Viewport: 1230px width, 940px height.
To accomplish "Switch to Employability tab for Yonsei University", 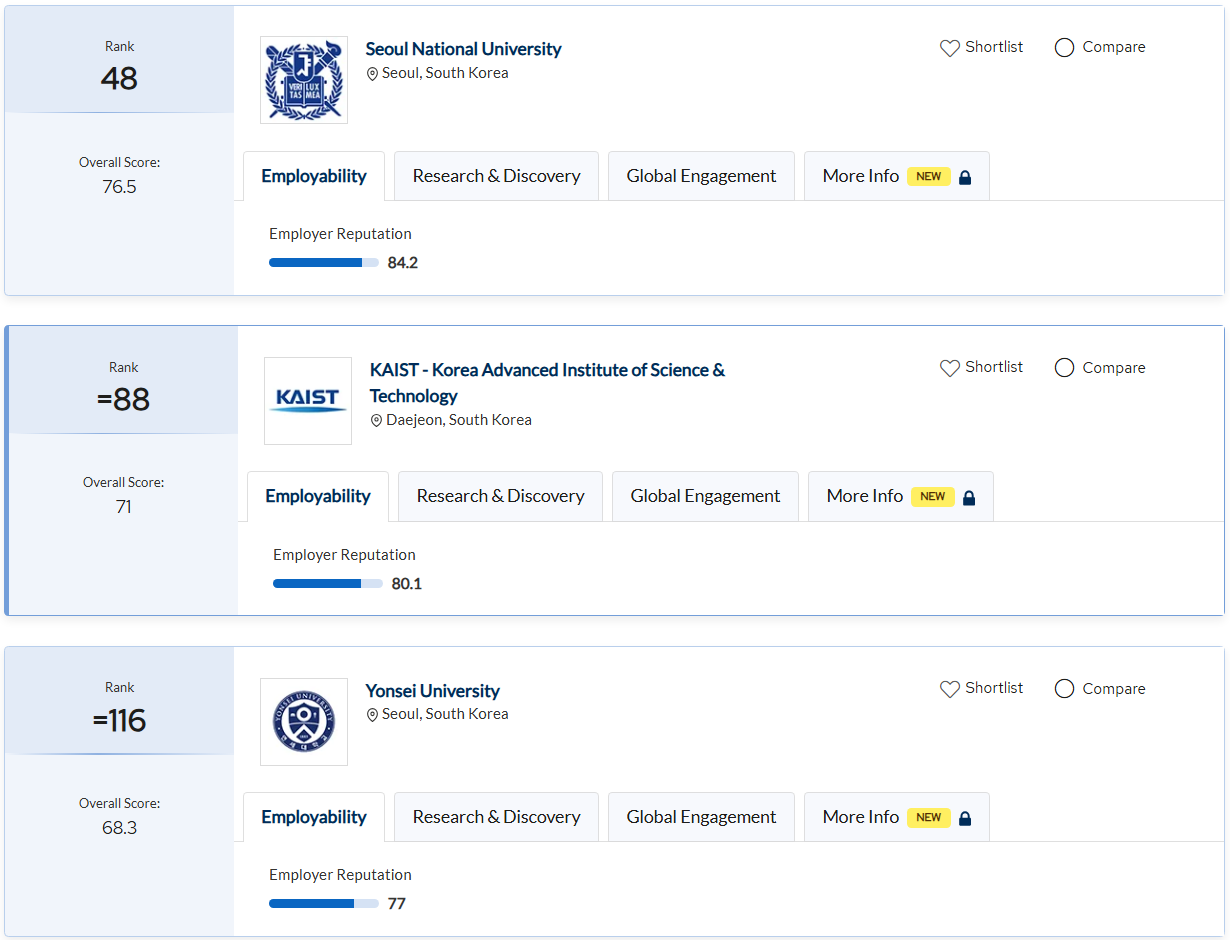I will pyautogui.click(x=314, y=817).
